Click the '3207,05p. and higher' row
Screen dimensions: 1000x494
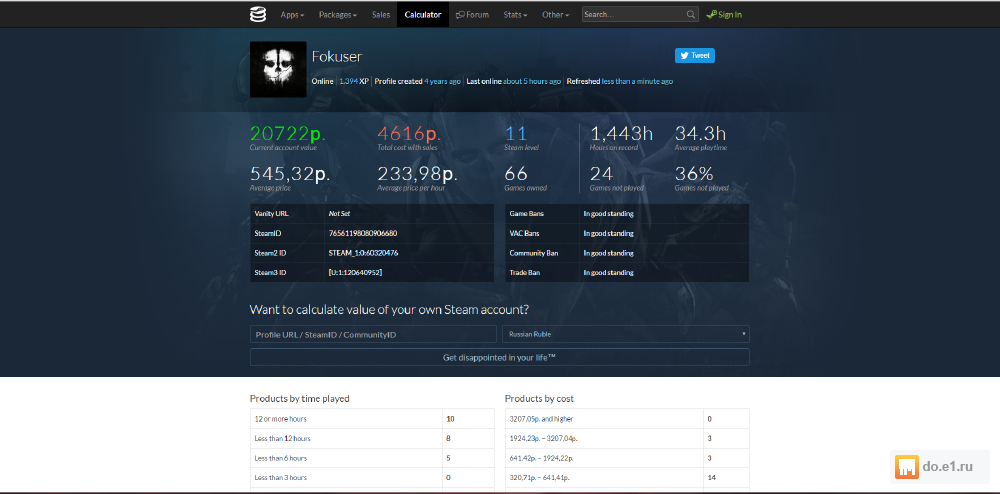point(627,419)
